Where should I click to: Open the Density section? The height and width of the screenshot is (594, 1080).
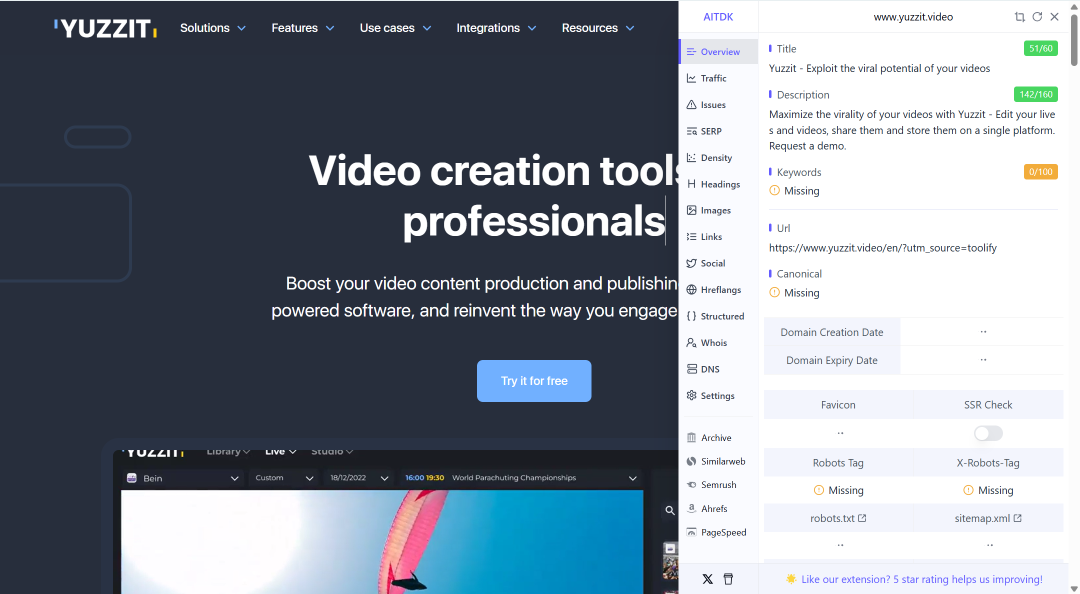coord(718,158)
